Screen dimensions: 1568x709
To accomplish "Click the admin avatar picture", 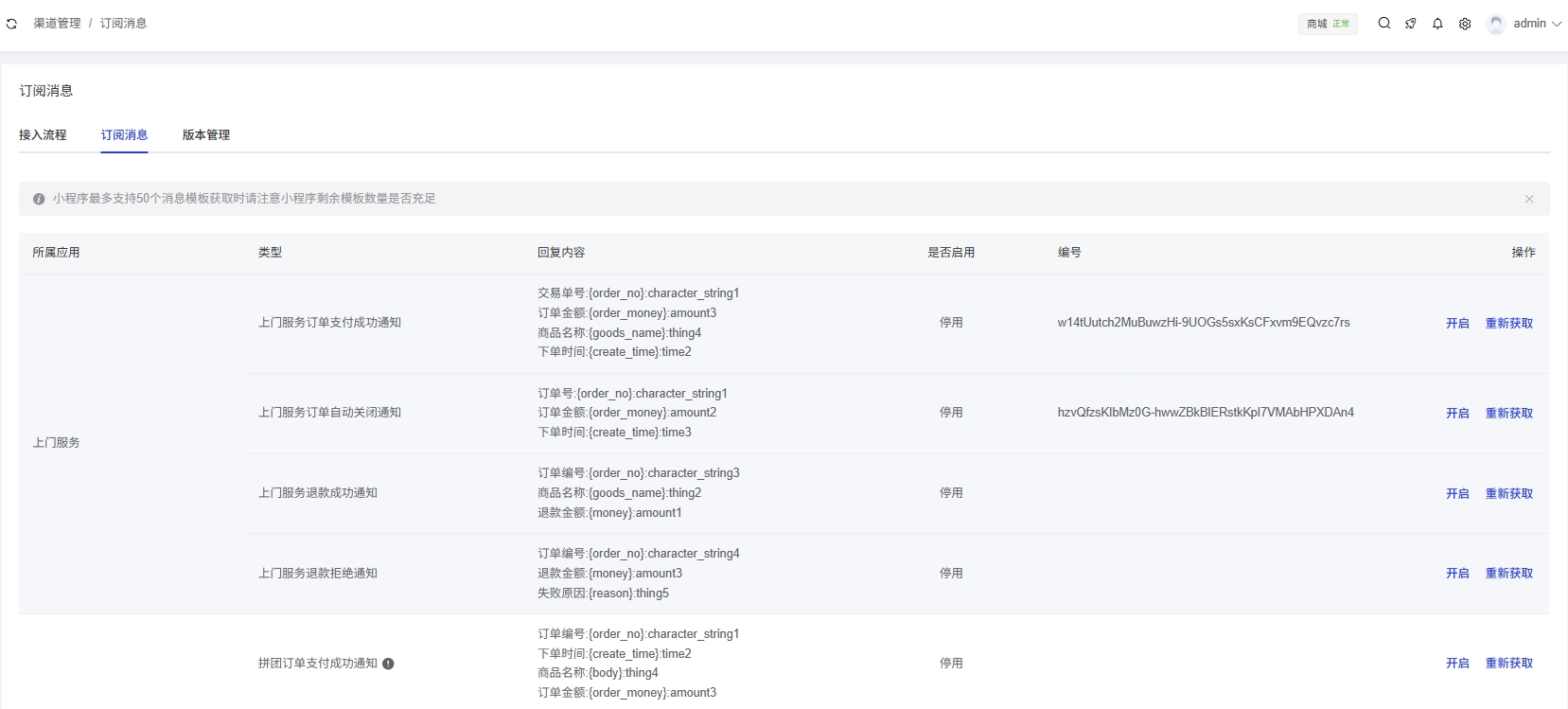I will 1495,24.
